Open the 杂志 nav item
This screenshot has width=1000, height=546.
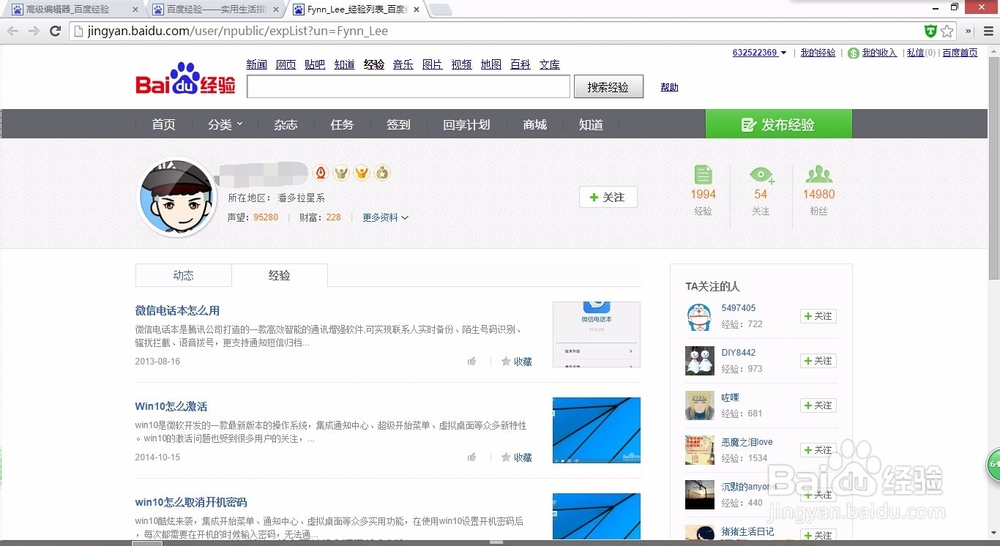point(286,124)
